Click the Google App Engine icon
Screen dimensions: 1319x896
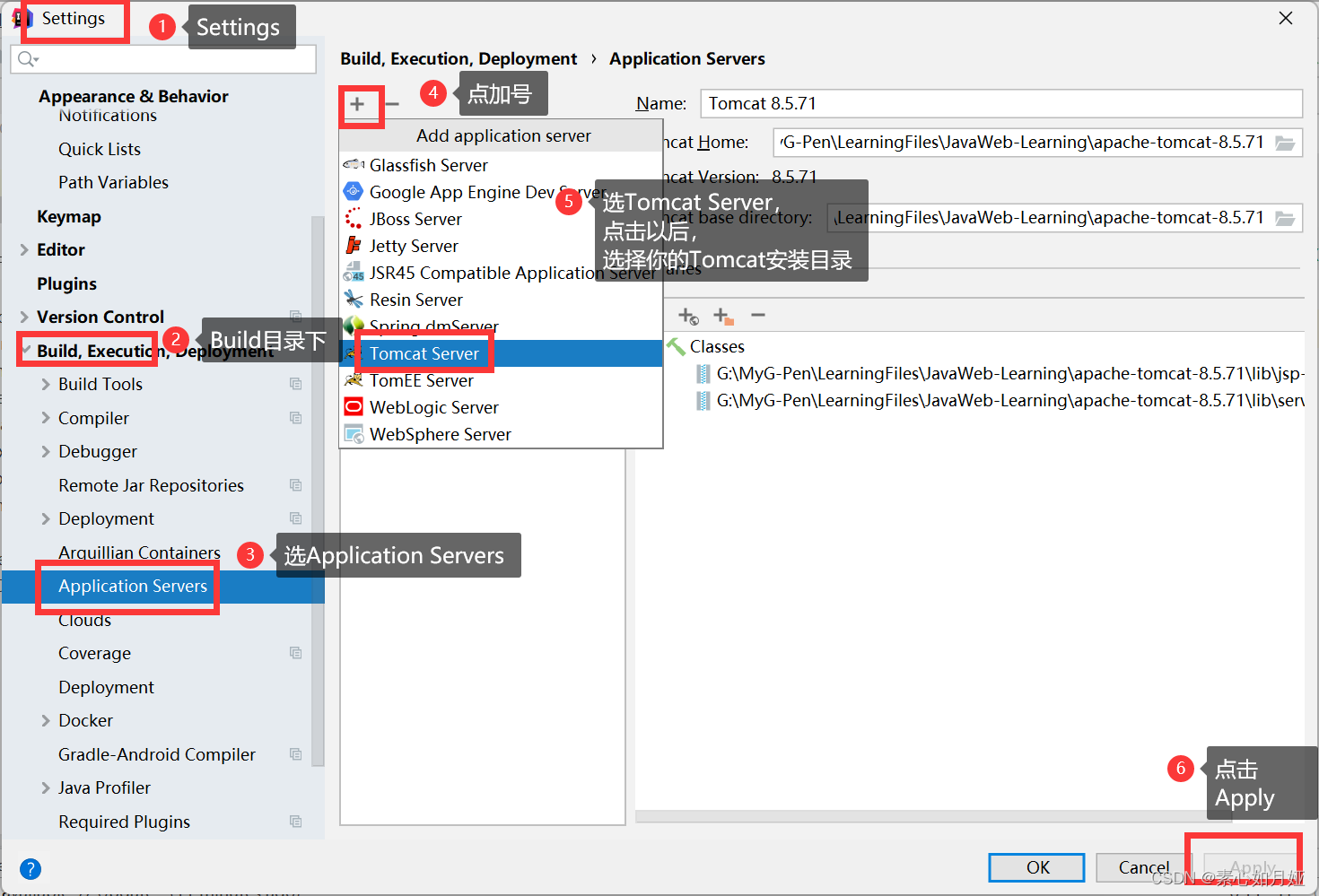click(354, 191)
